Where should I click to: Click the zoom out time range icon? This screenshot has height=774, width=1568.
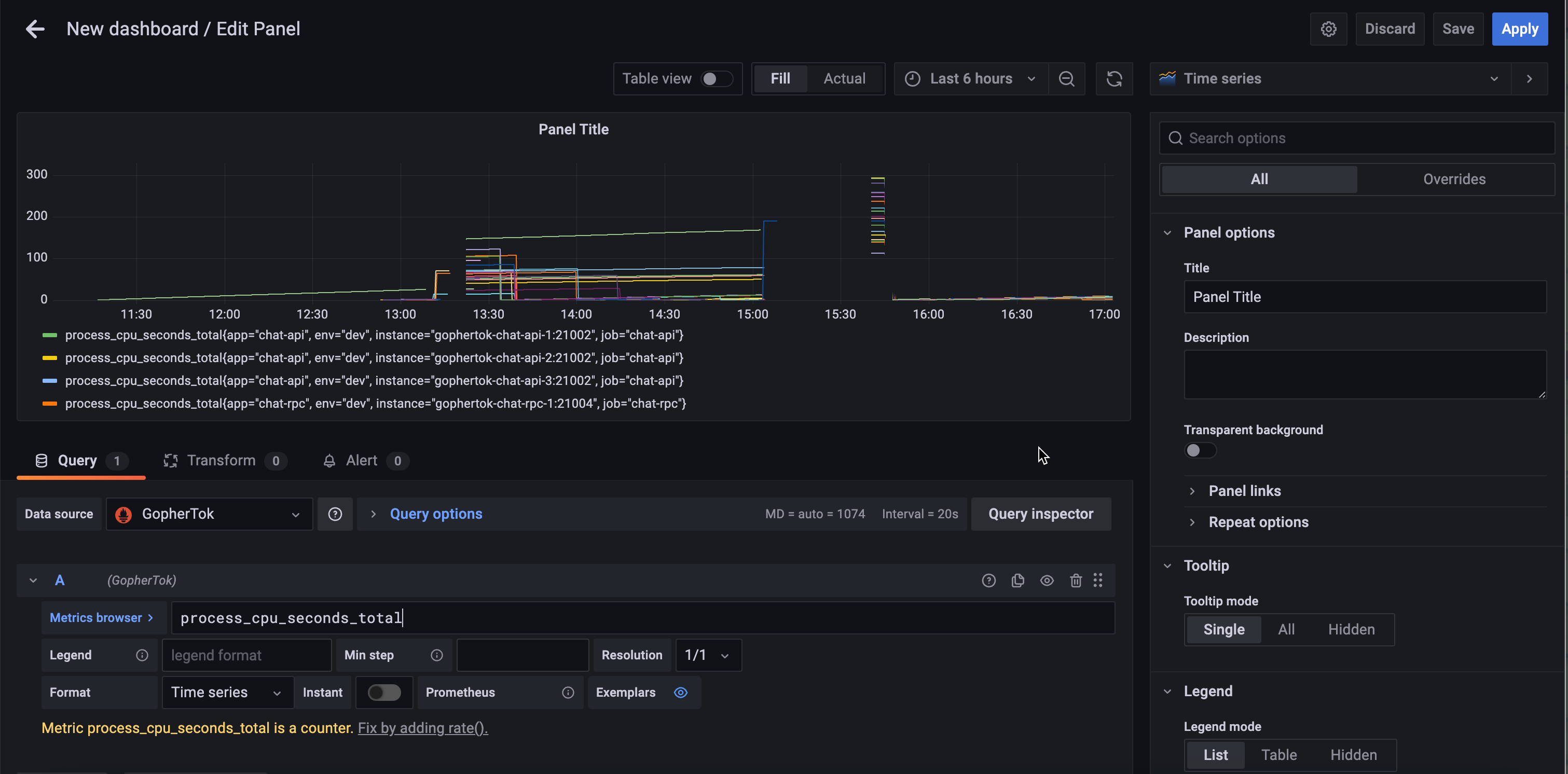point(1066,78)
